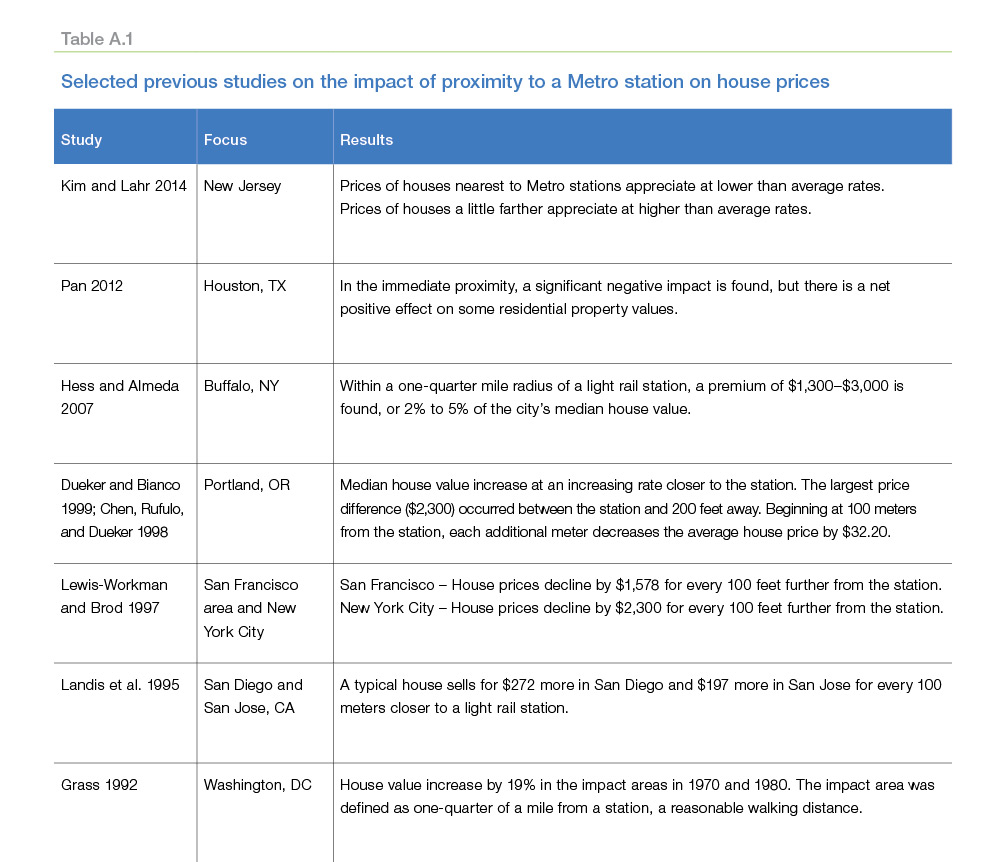
Task: Click the Washington, DC focus cell
Action: 258,785
